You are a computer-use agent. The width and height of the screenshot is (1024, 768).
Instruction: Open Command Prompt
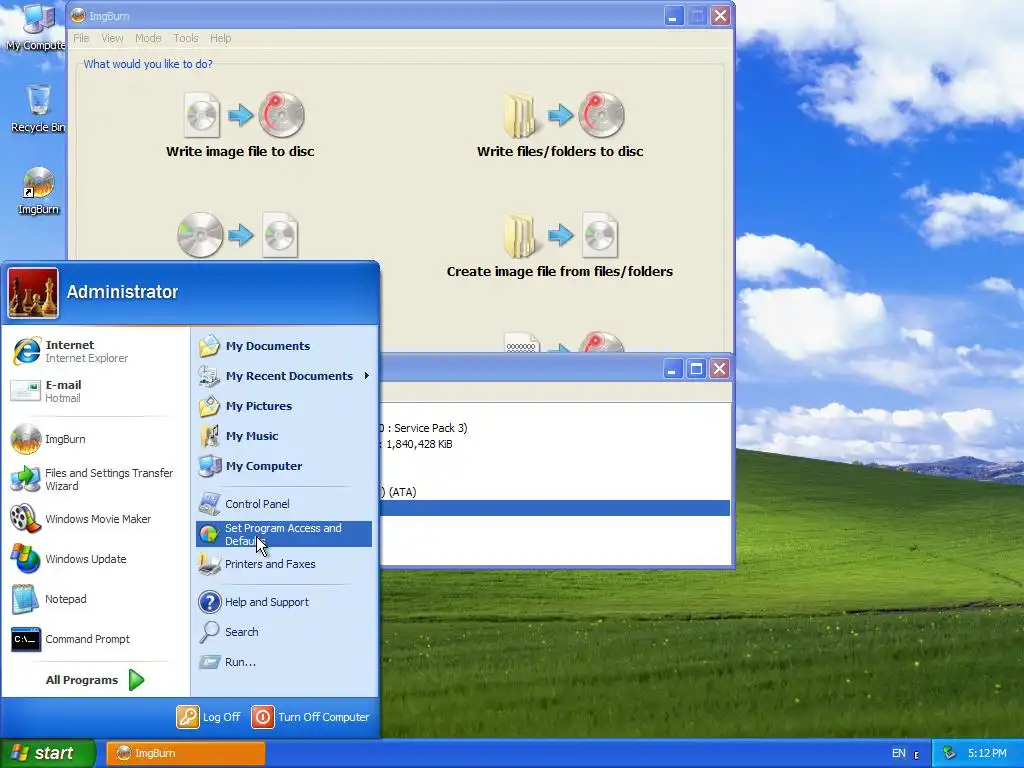click(96, 639)
